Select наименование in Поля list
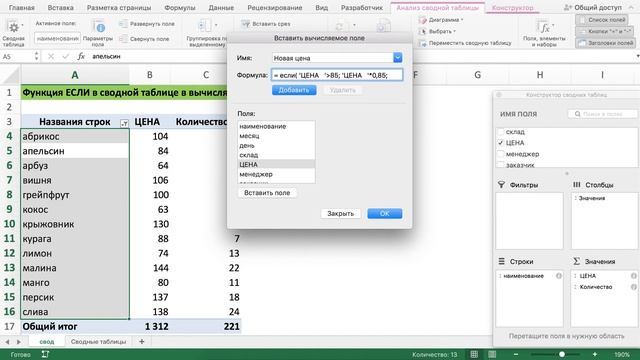This screenshot has width=640, height=360. [x=276, y=127]
